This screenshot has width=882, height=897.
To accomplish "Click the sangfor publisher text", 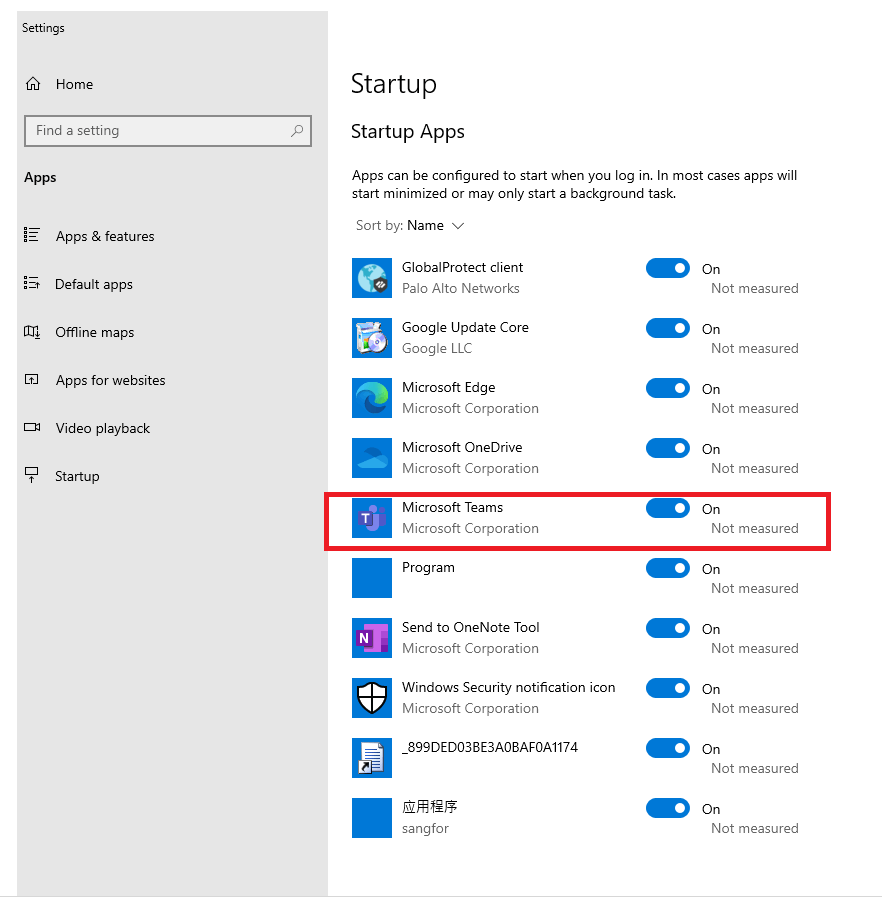I will (x=425, y=829).
